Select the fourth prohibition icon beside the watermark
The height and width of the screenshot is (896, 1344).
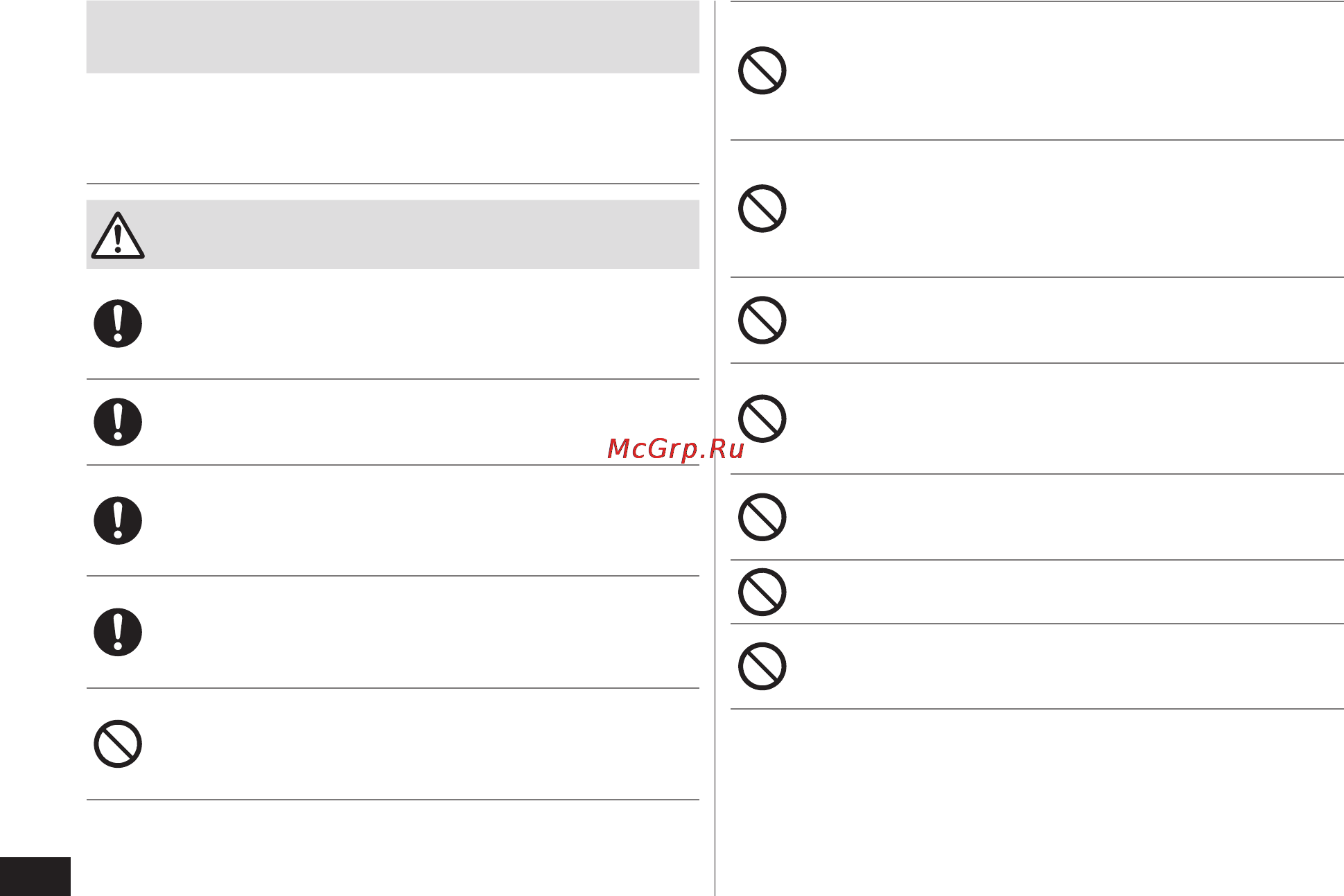[762, 419]
